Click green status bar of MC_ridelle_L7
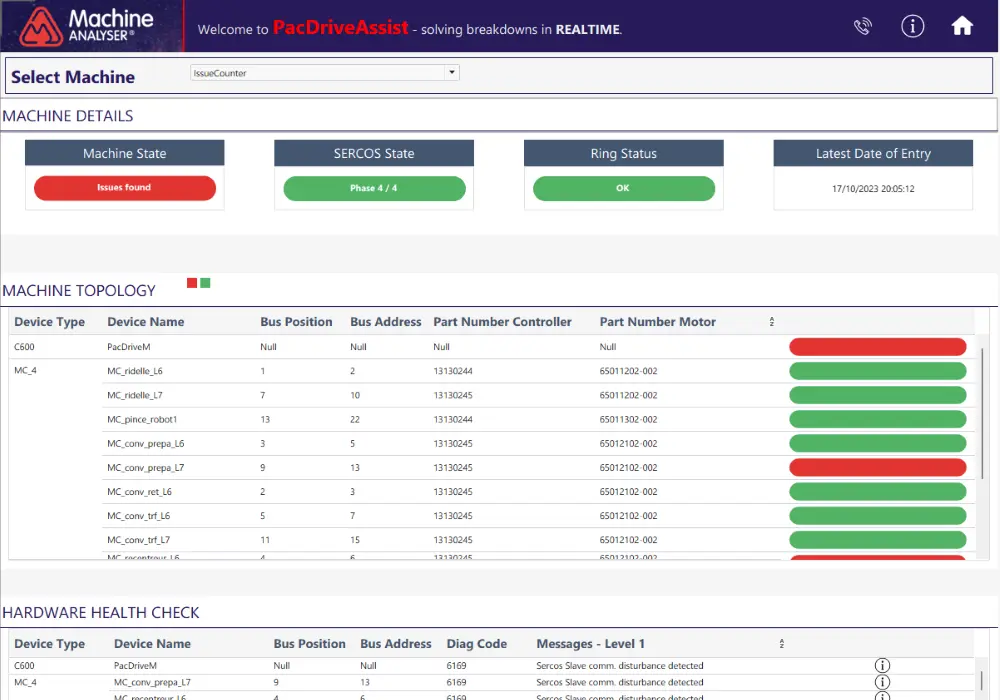Image resolution: width=1000 pixels, height=700 pixels. coord(878,395)
